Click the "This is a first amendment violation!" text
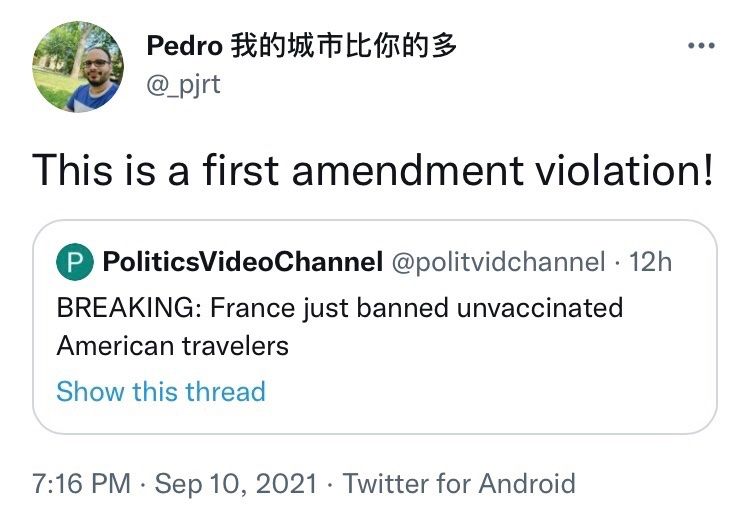This screenshot has height=527, width=750. pyautogui.click(x=373, y=169)
